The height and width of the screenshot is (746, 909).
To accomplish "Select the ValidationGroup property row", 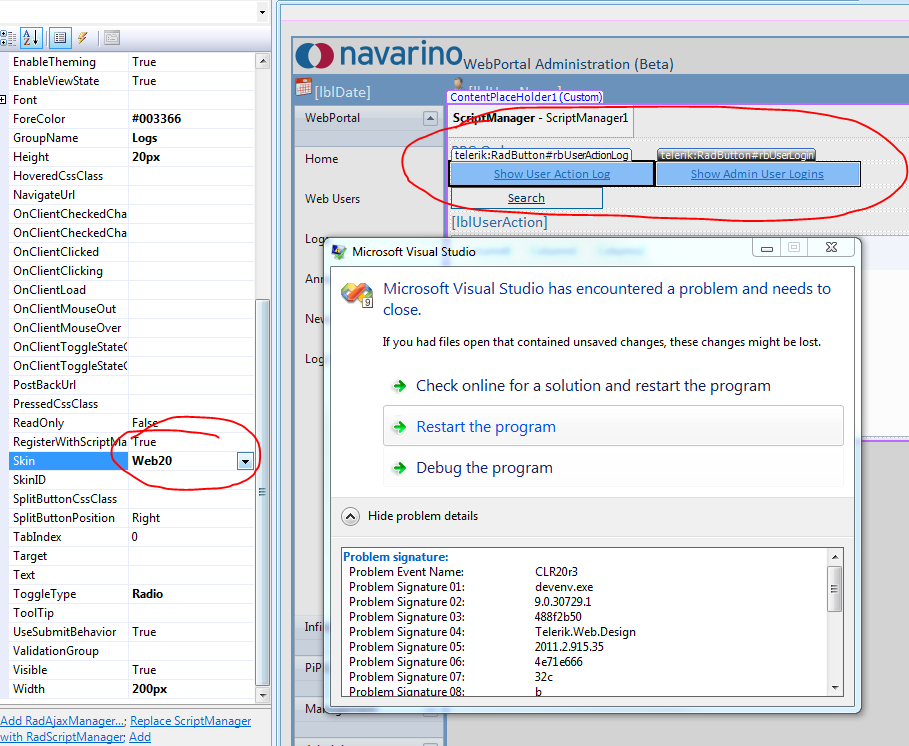I will pos(132,651).
